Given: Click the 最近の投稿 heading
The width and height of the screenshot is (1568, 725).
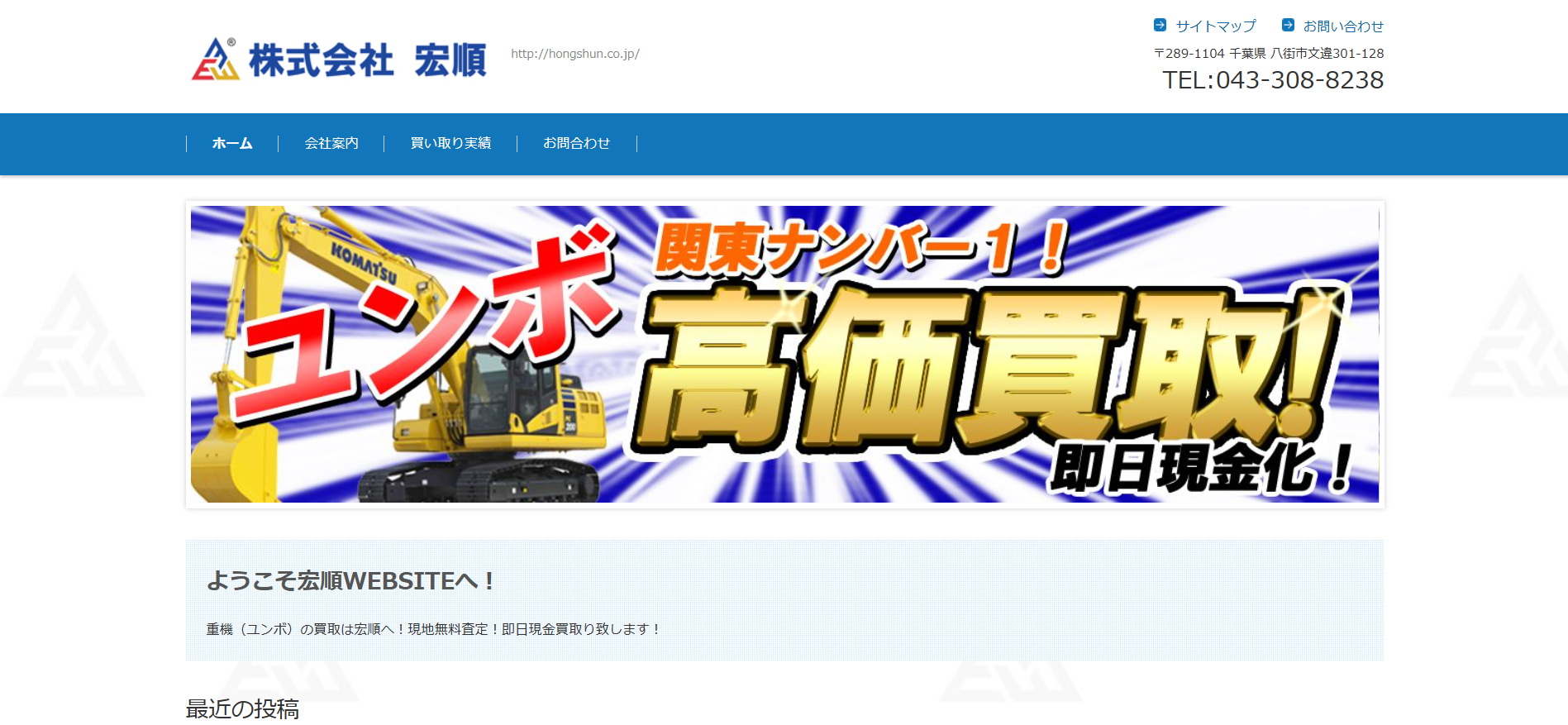Looking at the screenshot, I should 242,709.
